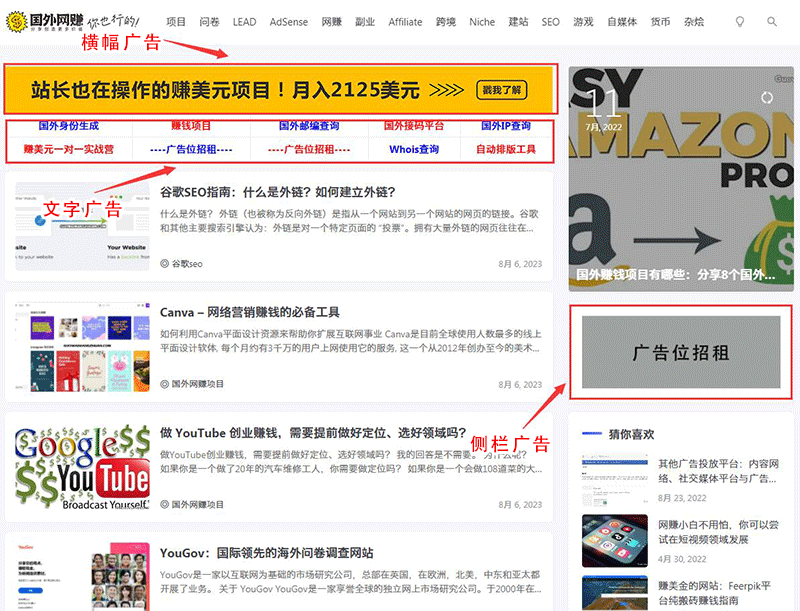The image size is (800, 611).
Task: Open the 货币 menu item
Action: point(660,22)
